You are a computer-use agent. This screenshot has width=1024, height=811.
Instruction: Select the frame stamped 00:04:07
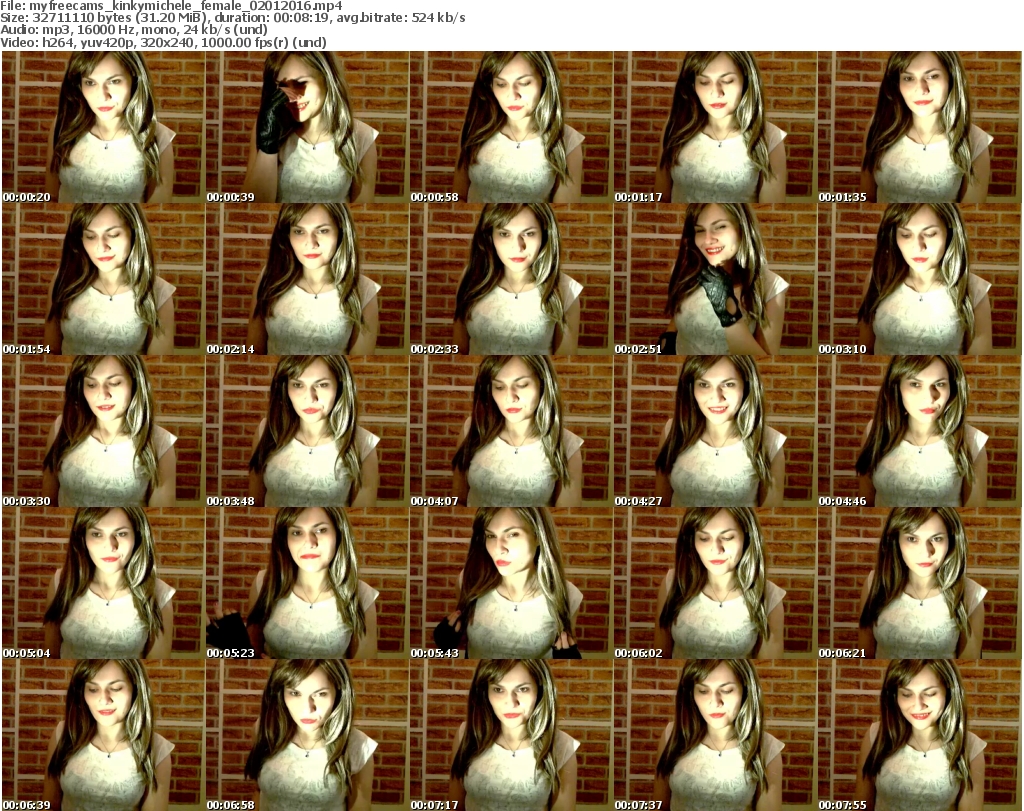[511, 431]
